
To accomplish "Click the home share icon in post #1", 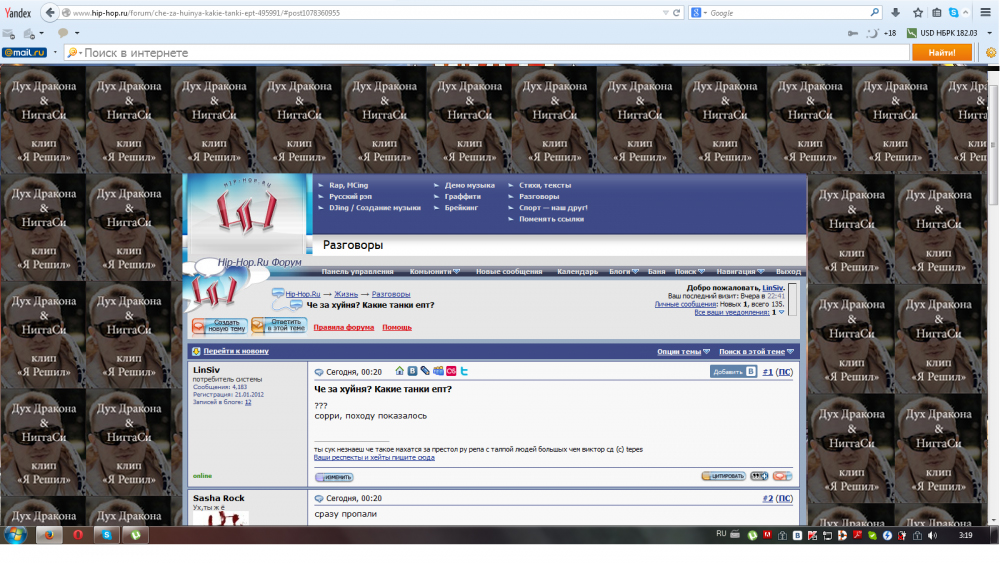I will point(399,371).
